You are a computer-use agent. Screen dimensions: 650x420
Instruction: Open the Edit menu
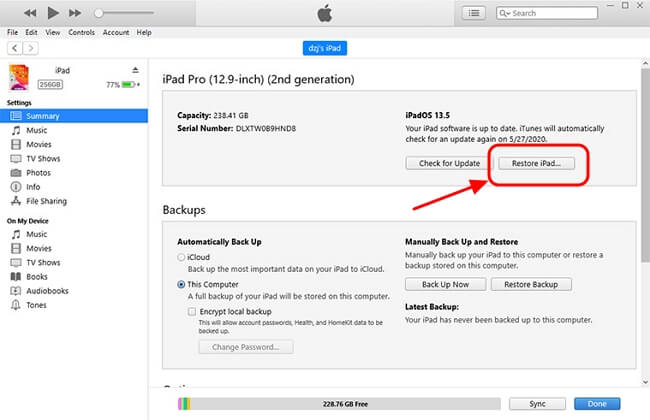pyautogui.click(x=31, y=32)
